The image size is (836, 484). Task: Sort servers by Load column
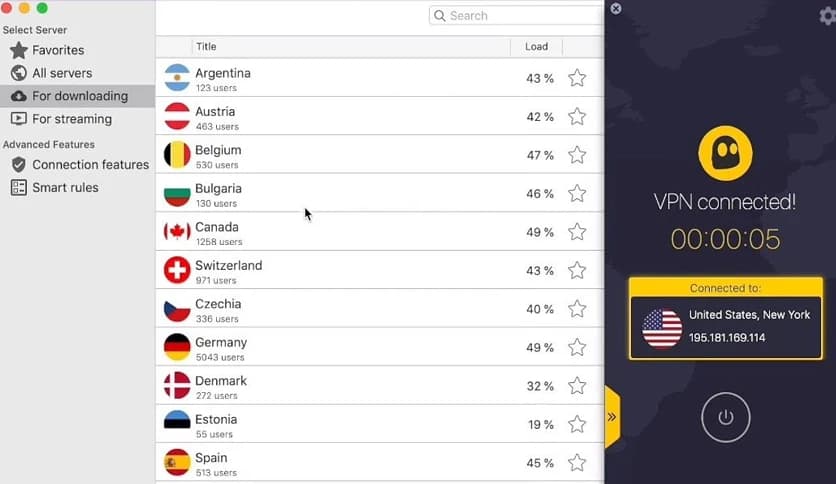point(536,47)
